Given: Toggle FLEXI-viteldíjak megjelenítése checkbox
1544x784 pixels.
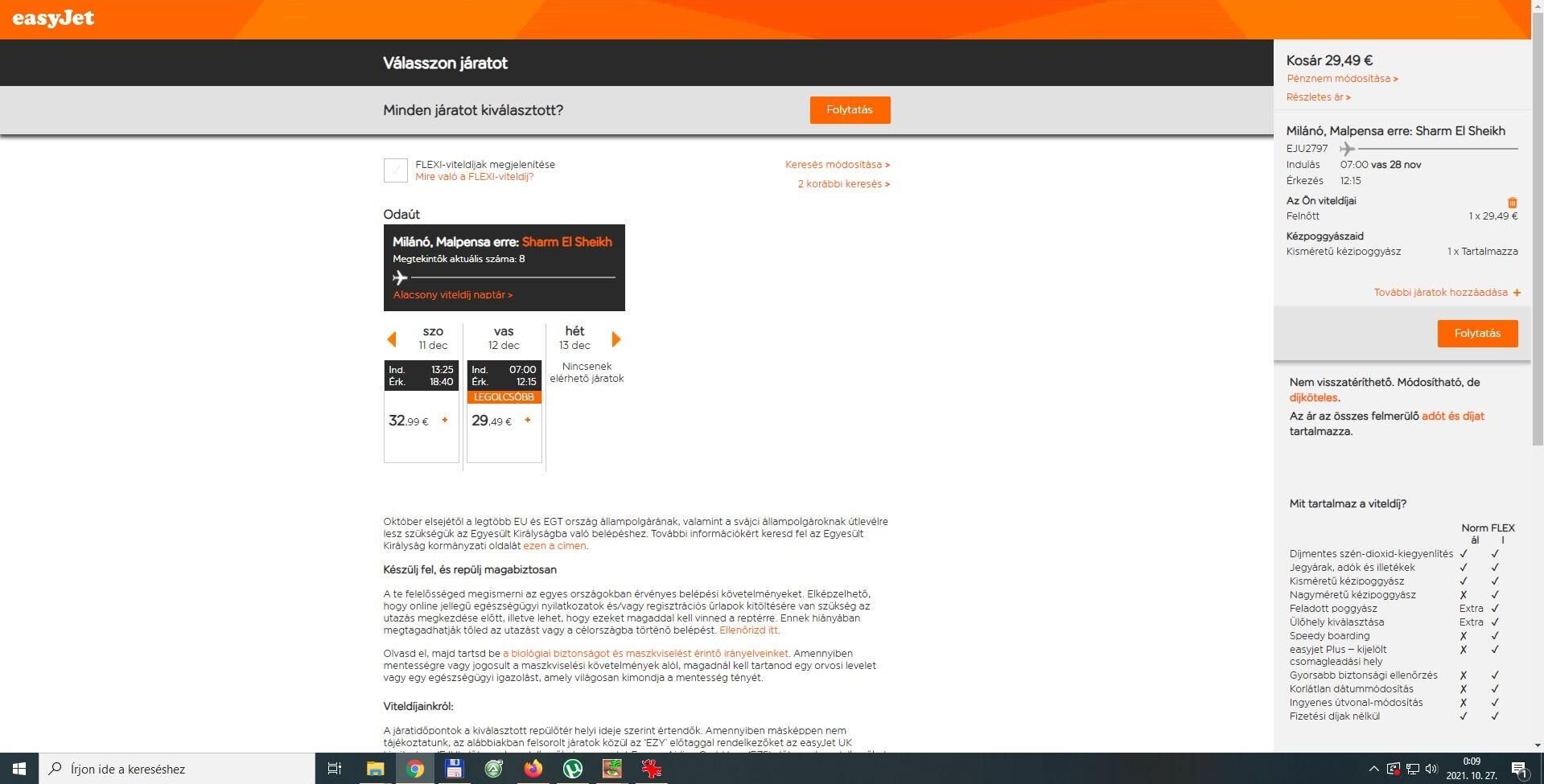Looking at the screenshot, I should [x=395, y=170].
